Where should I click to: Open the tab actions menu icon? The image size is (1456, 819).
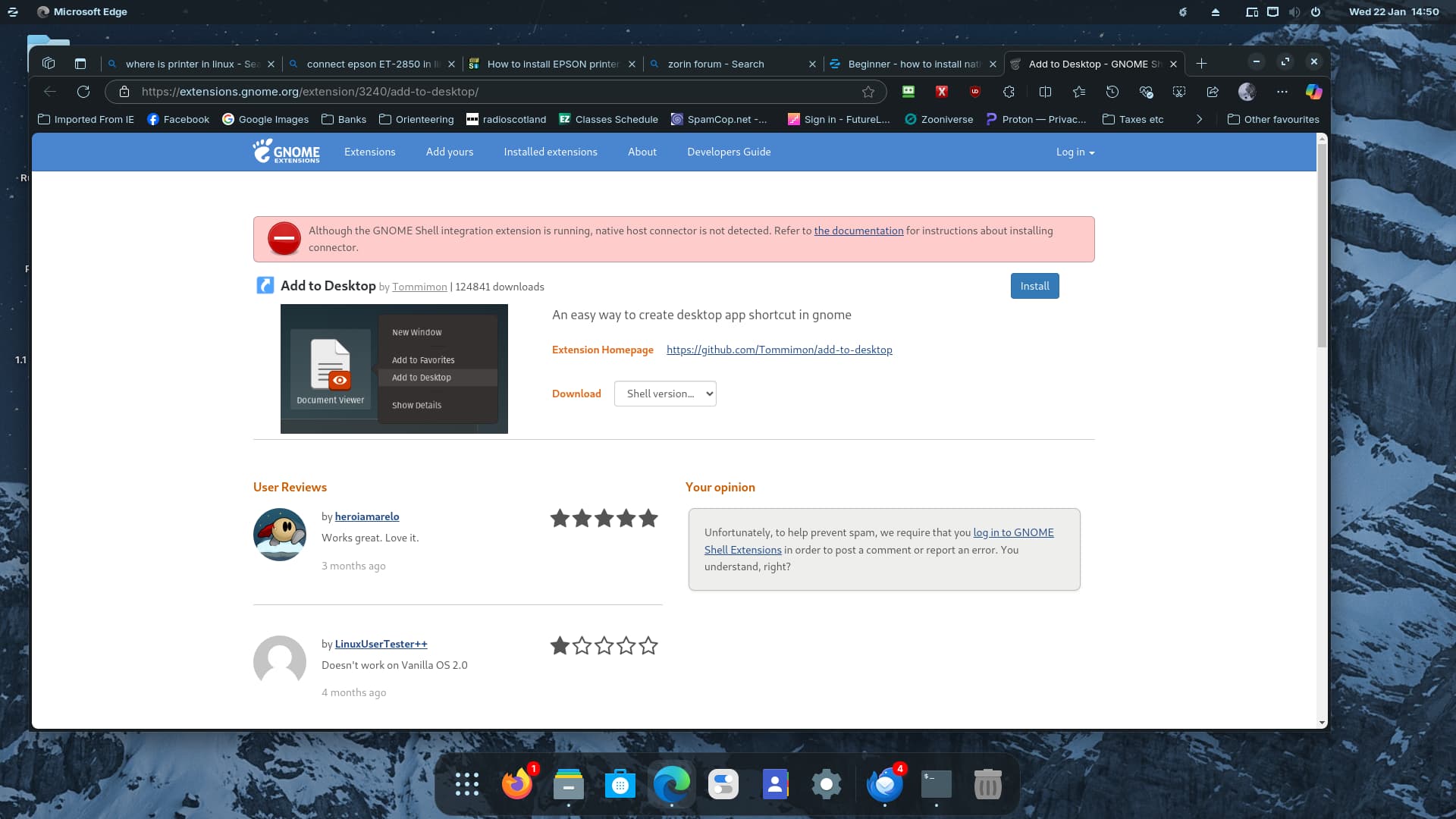(x=80, y=64)
